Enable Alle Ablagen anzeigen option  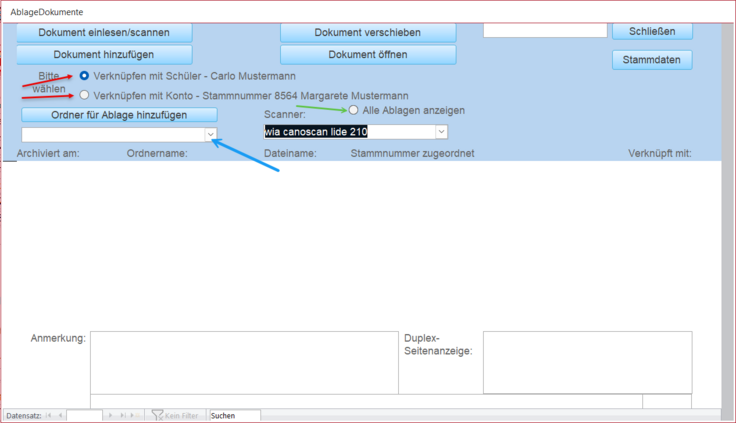point(353,110)
